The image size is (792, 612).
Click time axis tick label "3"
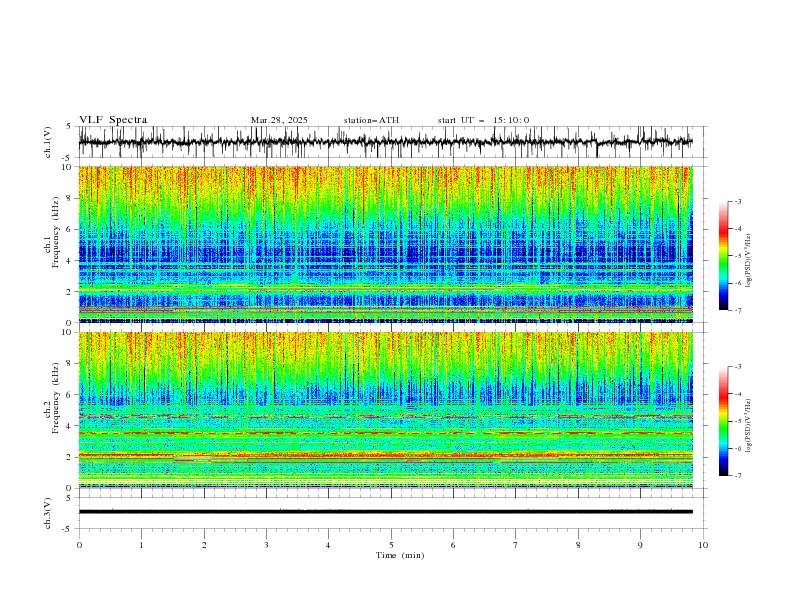tap(266, 545)
